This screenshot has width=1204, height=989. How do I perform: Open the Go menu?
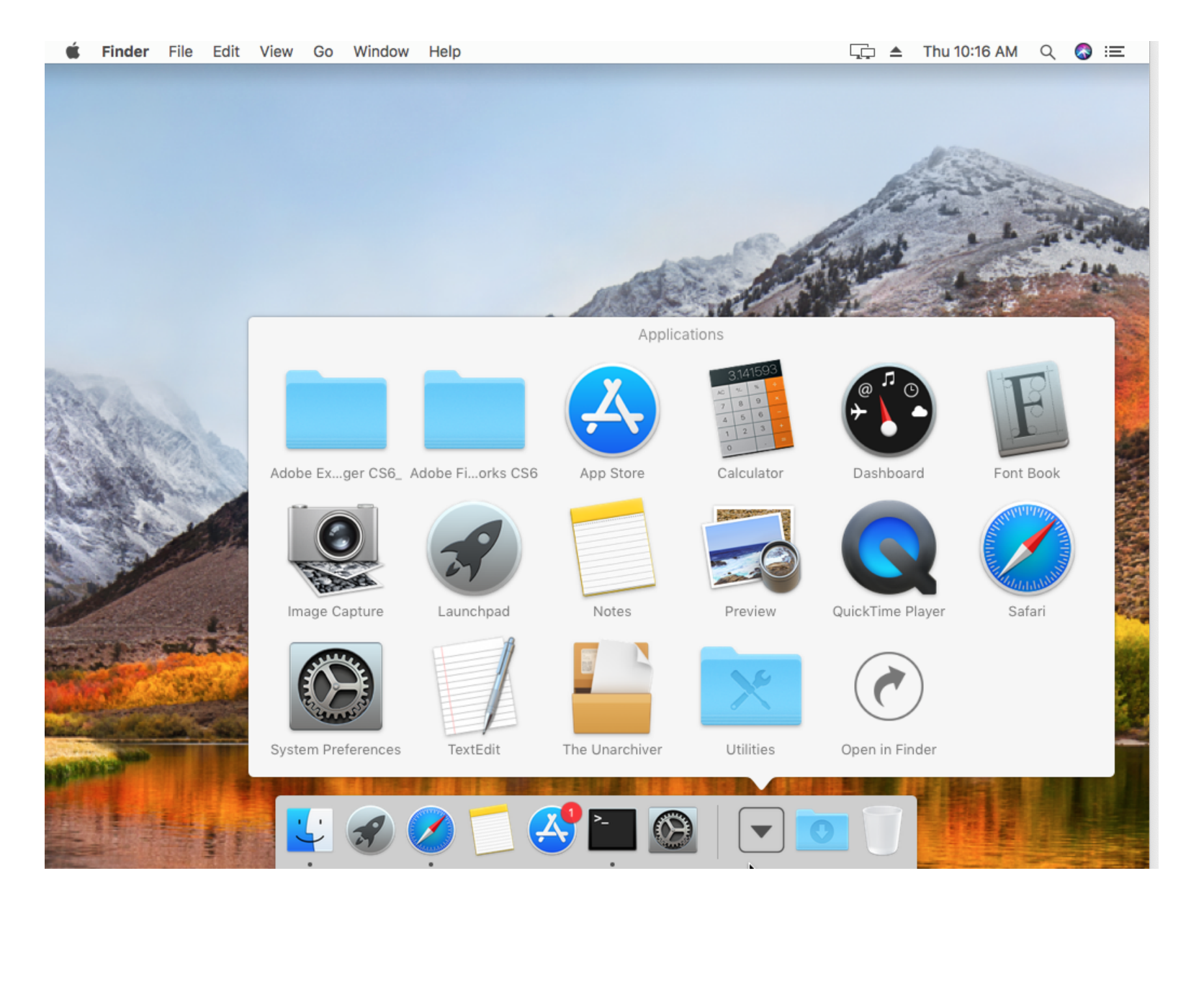pyautogui.click(x=323, y=52)
